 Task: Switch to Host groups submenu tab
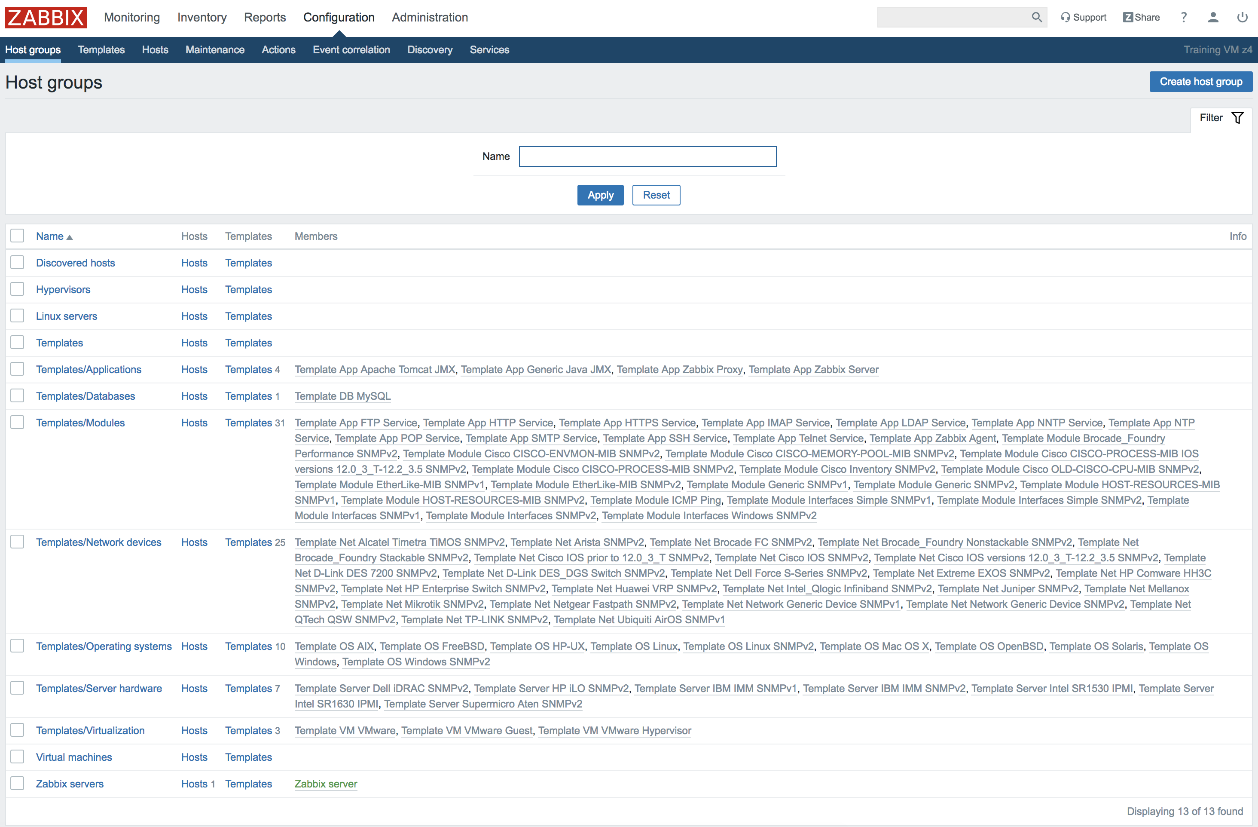pos(33,50)
